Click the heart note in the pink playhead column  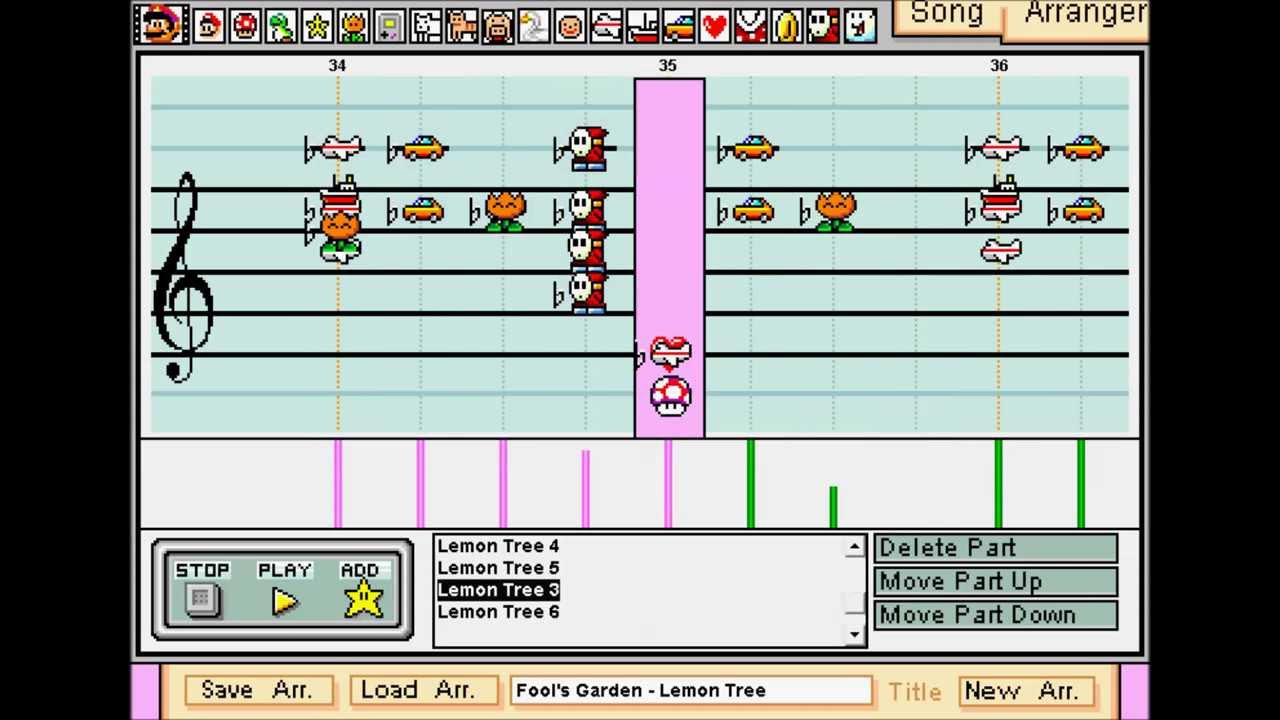670,352
